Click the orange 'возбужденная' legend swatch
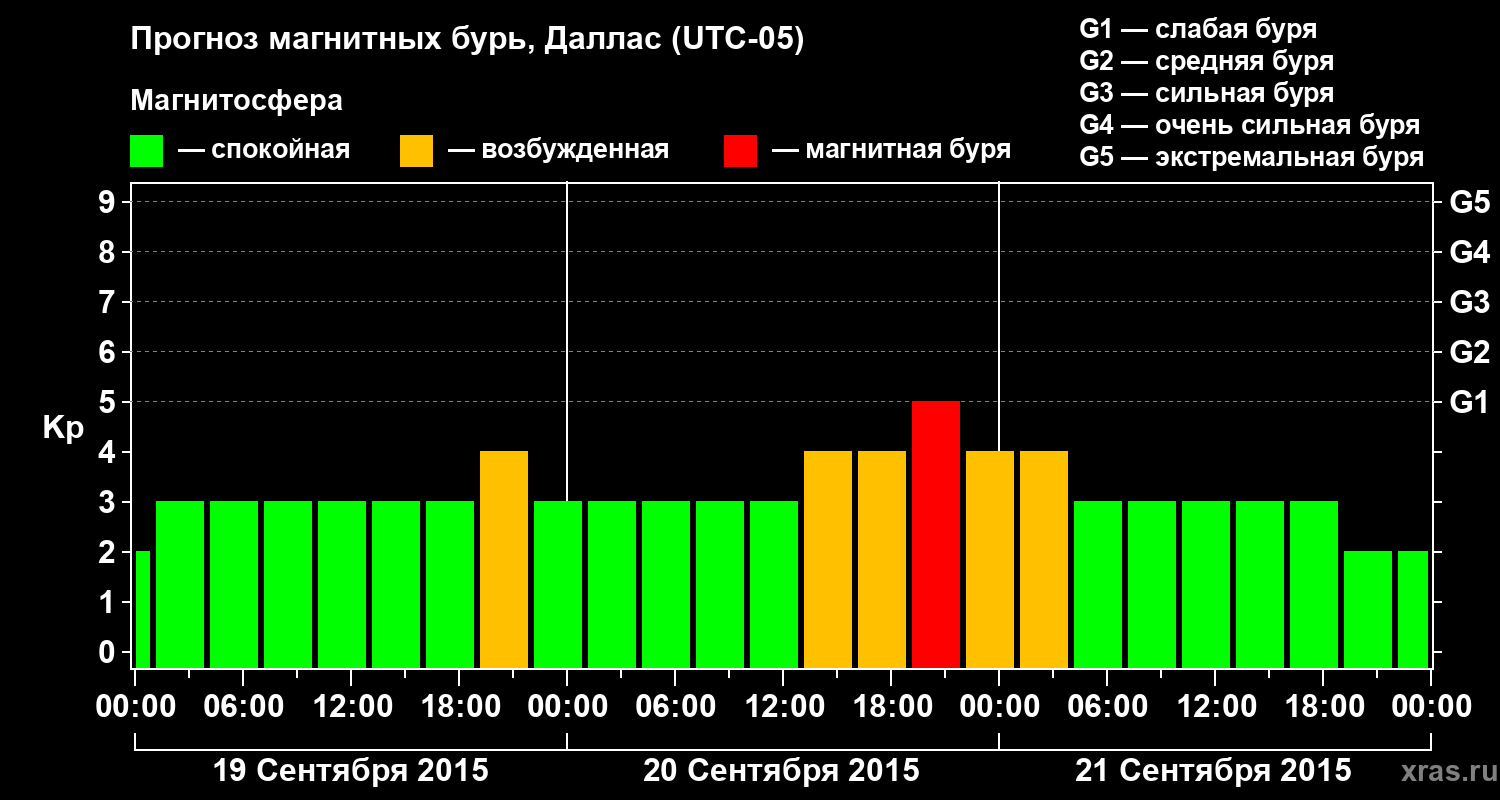 [x=417, y=151]
